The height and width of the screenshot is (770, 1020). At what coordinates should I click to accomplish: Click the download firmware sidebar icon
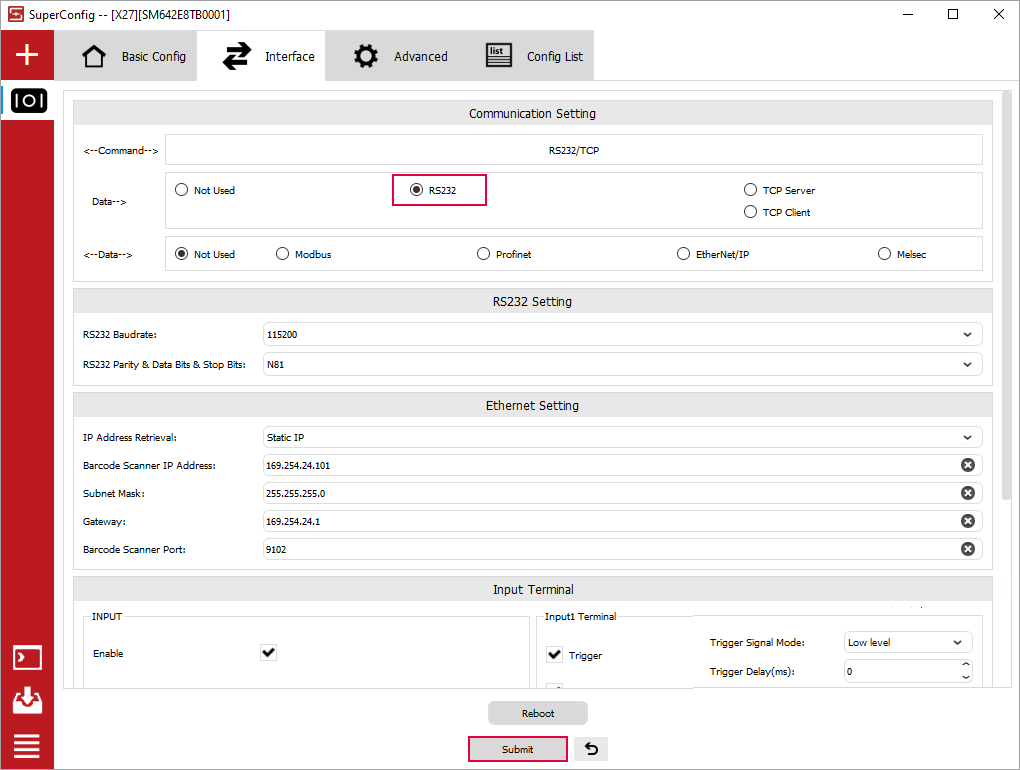[x=27, y=701]
